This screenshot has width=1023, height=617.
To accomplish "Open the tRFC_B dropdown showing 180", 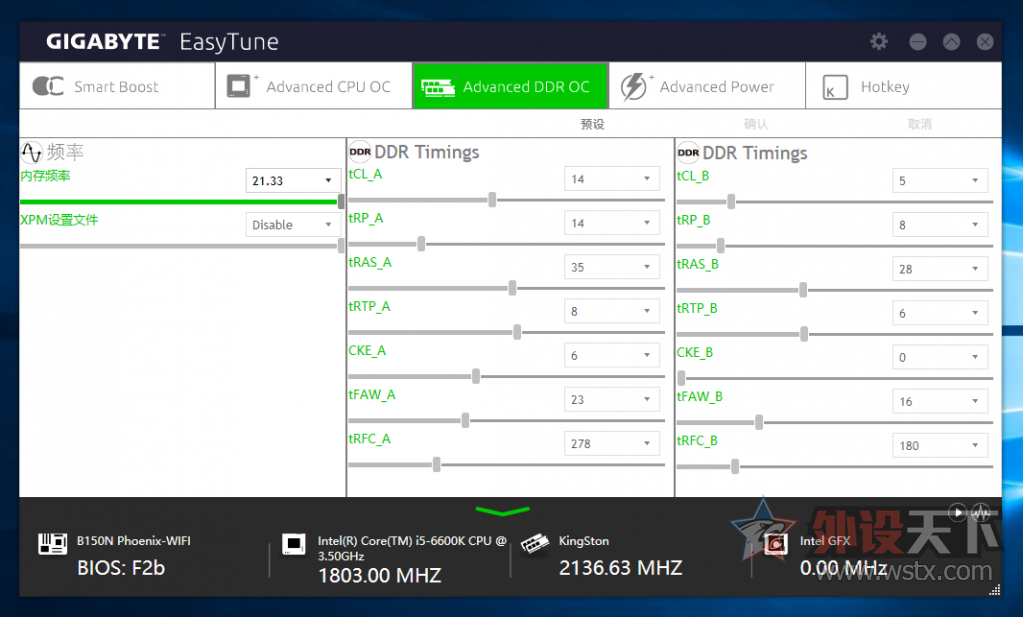I will 940,445.
